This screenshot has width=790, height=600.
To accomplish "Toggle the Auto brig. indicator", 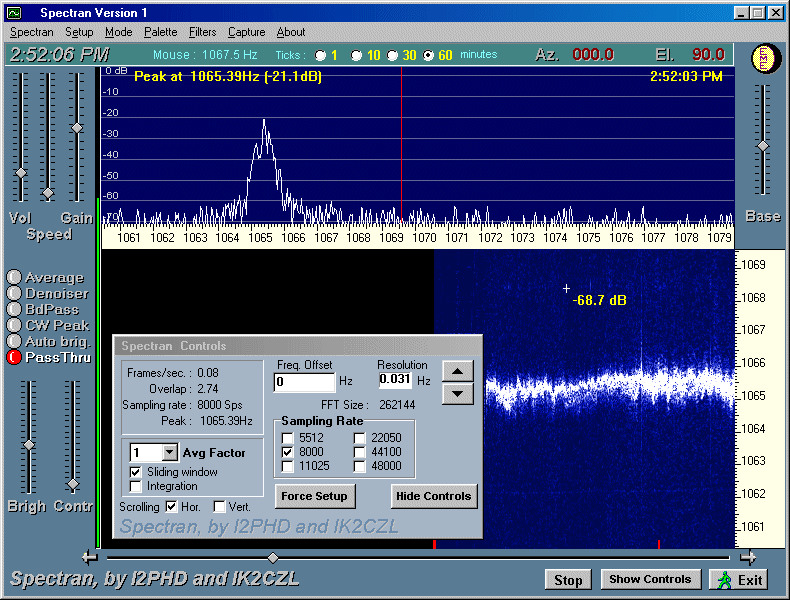I will [x=14, y=342].
